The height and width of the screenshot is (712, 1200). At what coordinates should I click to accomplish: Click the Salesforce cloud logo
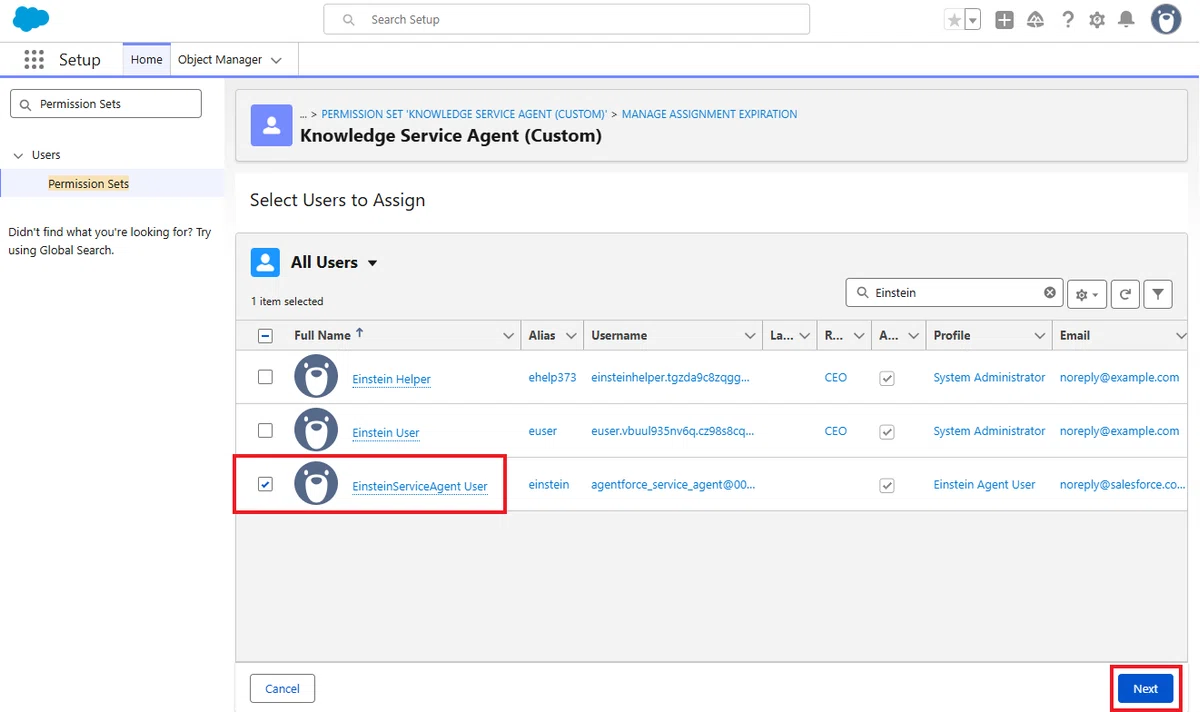point(31,19)
